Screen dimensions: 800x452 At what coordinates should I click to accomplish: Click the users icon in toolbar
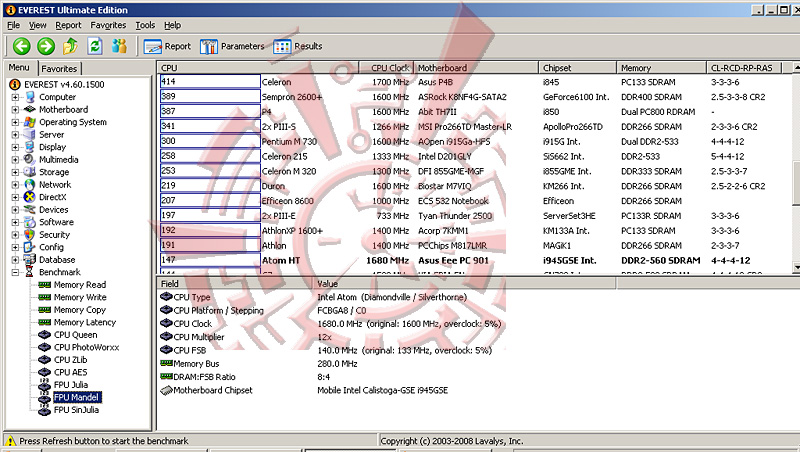pyautogui.click(x=119, y=46)
